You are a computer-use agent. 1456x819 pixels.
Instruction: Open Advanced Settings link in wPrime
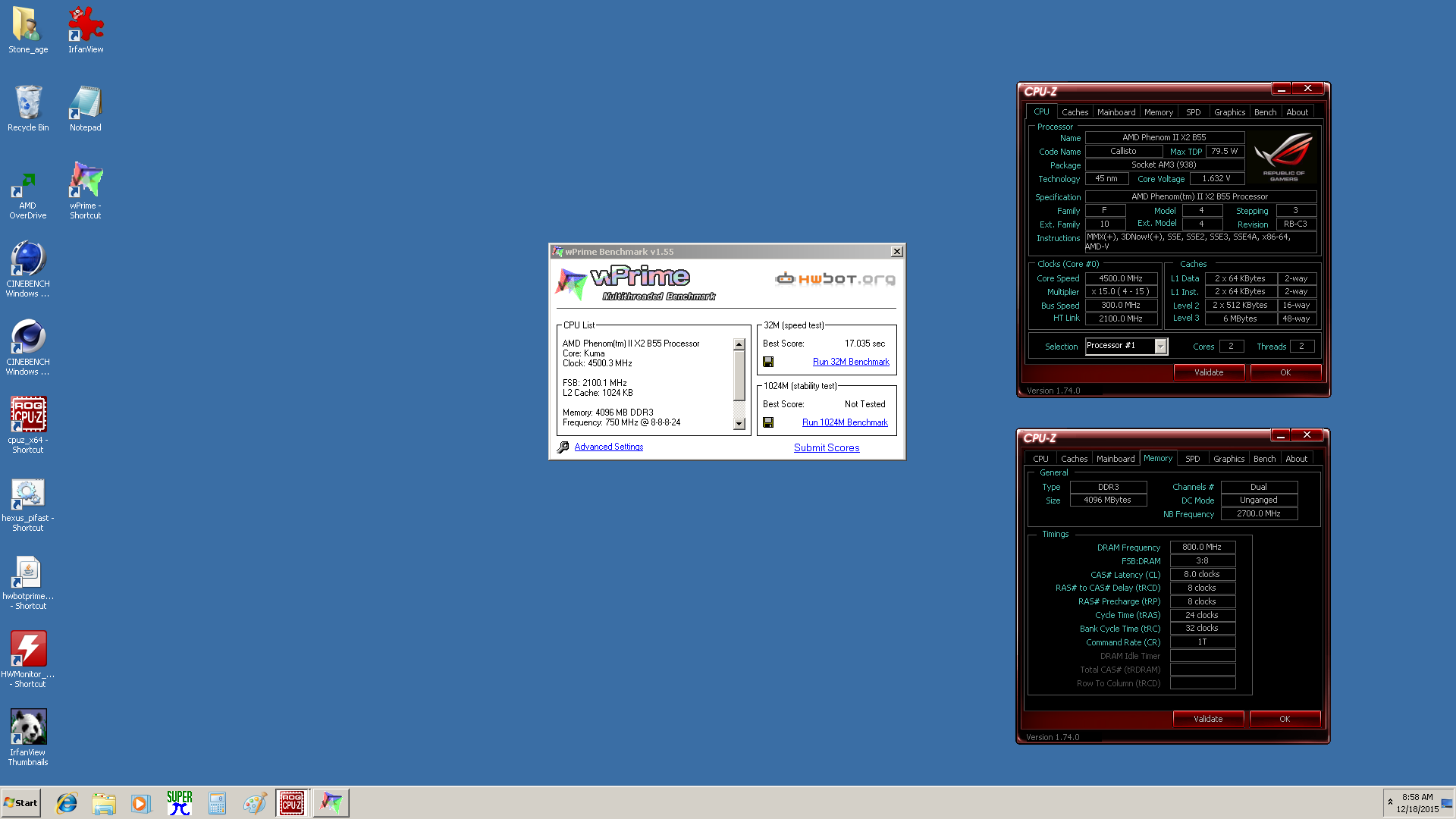coord(608,447)
